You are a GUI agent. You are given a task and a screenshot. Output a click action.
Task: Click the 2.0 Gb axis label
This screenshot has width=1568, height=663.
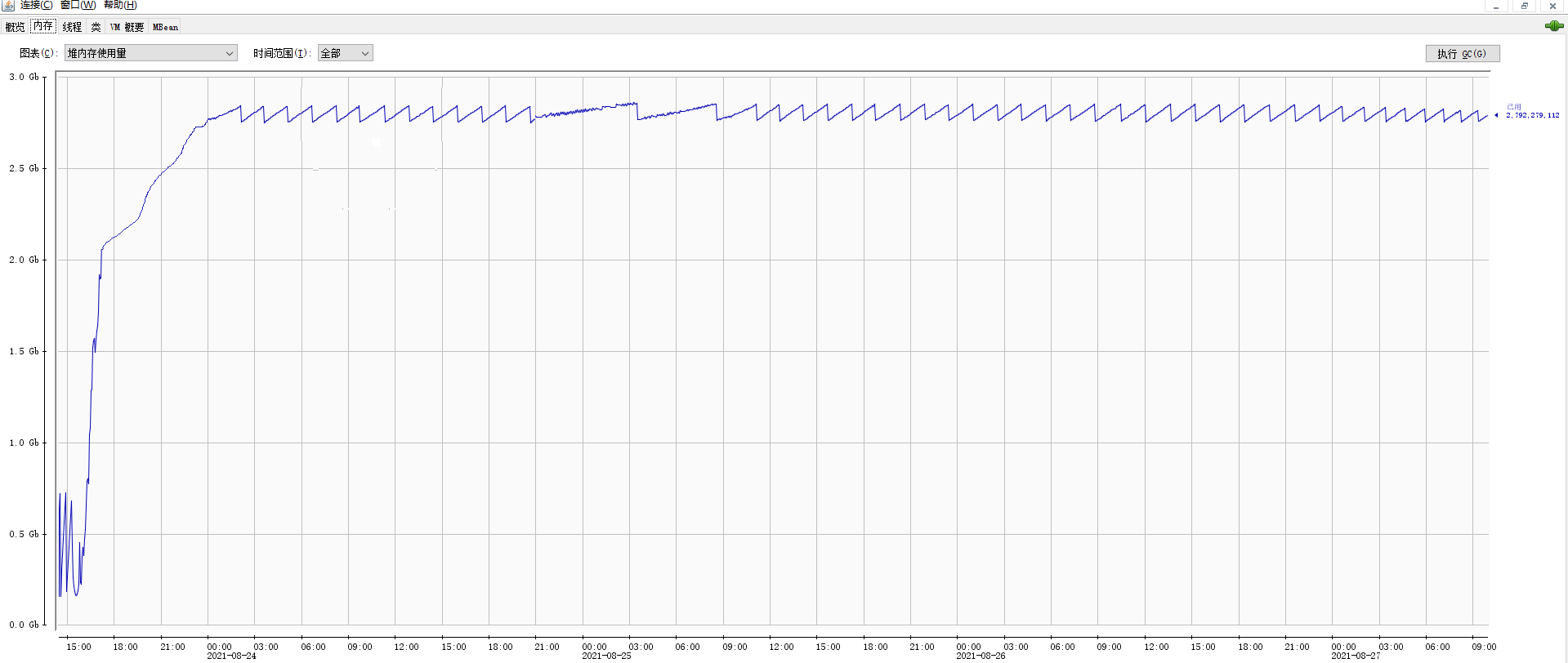[24, 260]
